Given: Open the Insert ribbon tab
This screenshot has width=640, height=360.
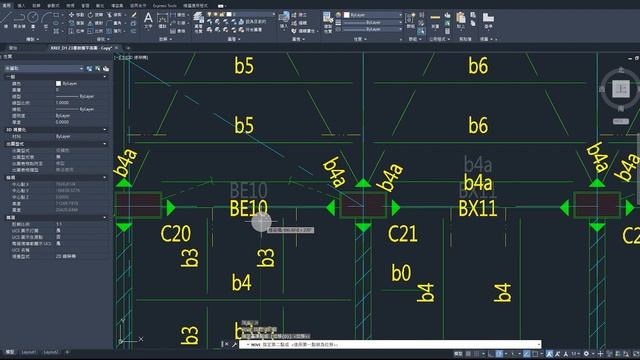Looking at the screenshot, I should 21,6.
